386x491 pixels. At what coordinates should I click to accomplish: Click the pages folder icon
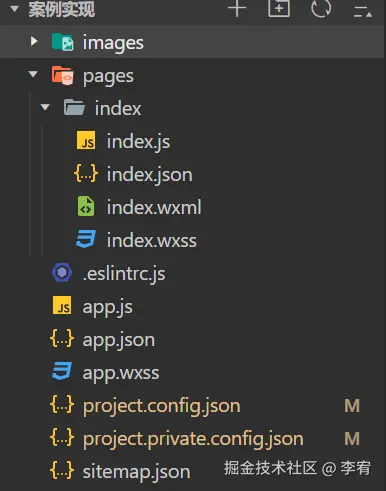(x=63, y=75)
